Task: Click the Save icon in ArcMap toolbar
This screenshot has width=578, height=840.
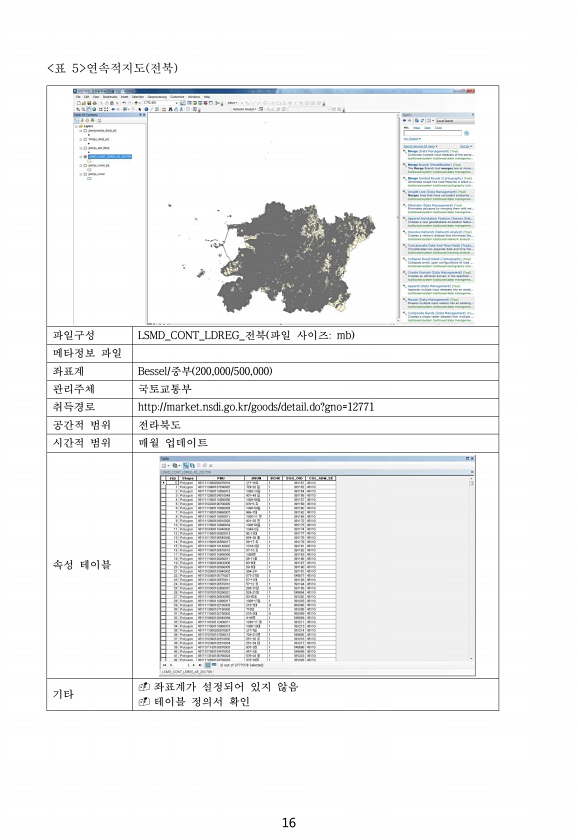Action: 89,103
